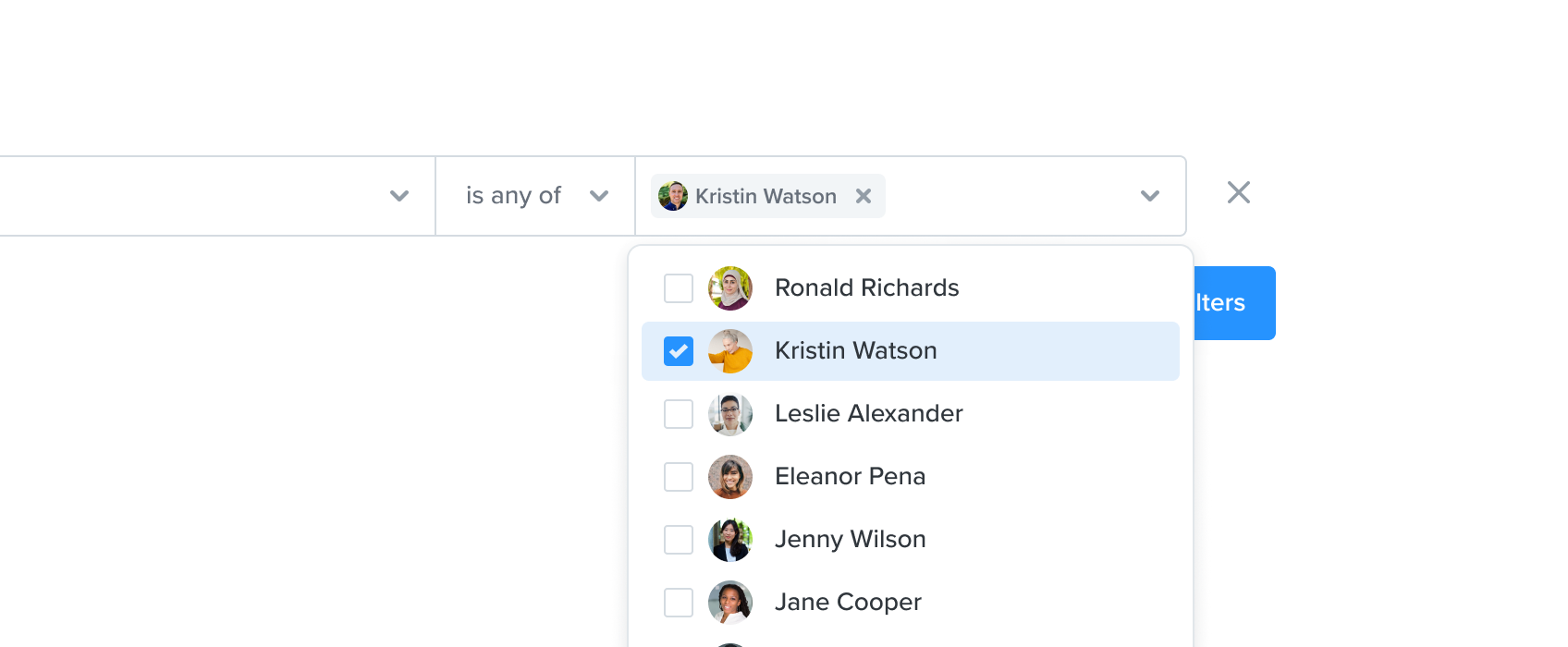Choose Jane Cooper in the dropdown list
Screen dimensions: 1568x647
point(911,603)
